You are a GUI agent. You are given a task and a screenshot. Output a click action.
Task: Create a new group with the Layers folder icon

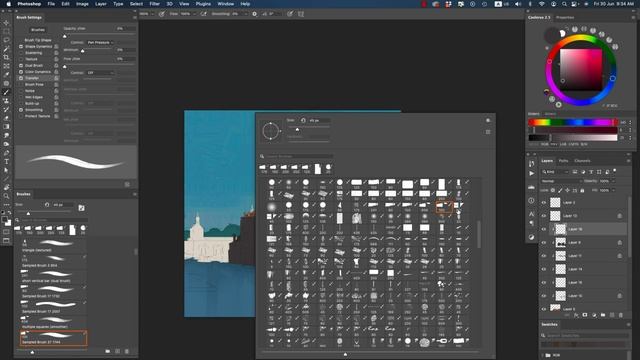point(603,315)
